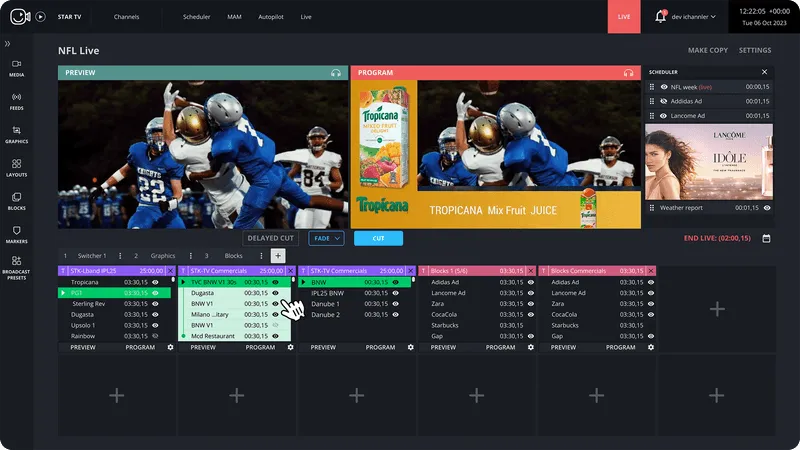The image size is (800, 450).
Task: Open MAM in top navigation
Action: [x=234, y=17]
